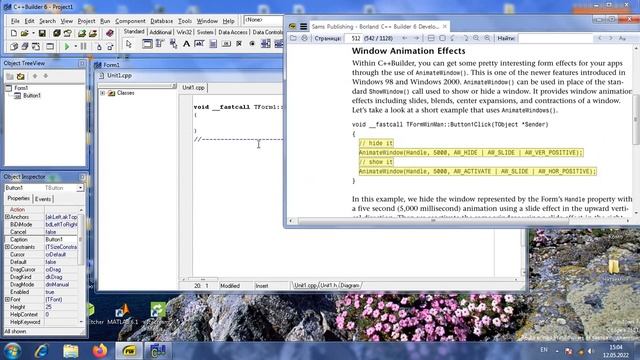Select the MainMenu component in palette
Viewport: 640px width, 360px height.
pos(160,44)
